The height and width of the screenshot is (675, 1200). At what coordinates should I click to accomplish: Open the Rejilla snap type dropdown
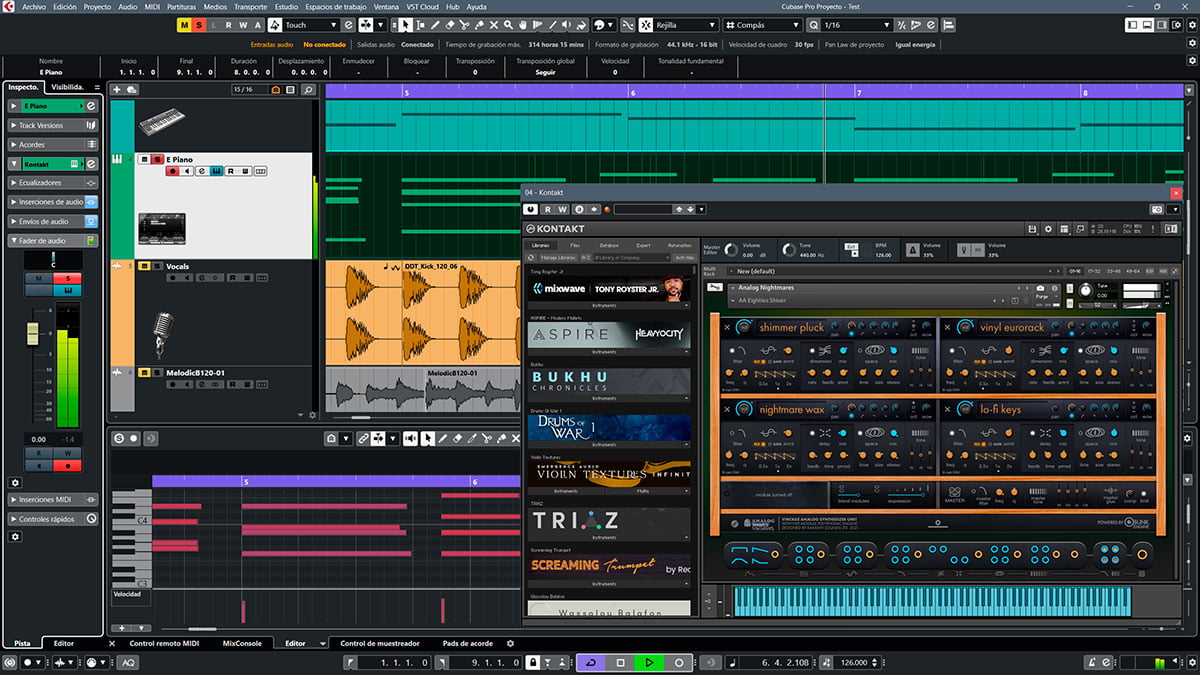click(x=685, y=25)
